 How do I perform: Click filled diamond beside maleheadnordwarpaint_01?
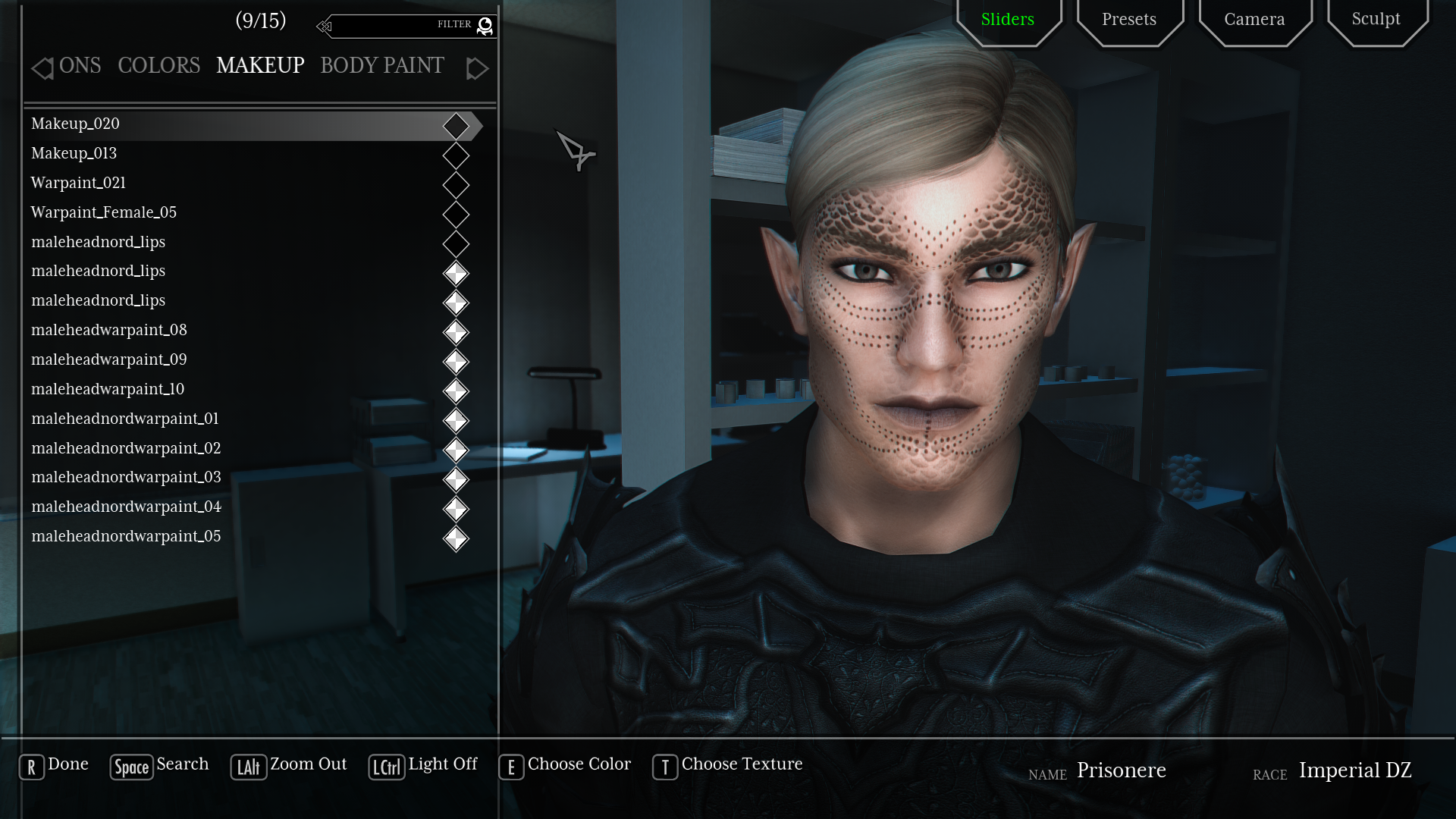click(456, 421)
